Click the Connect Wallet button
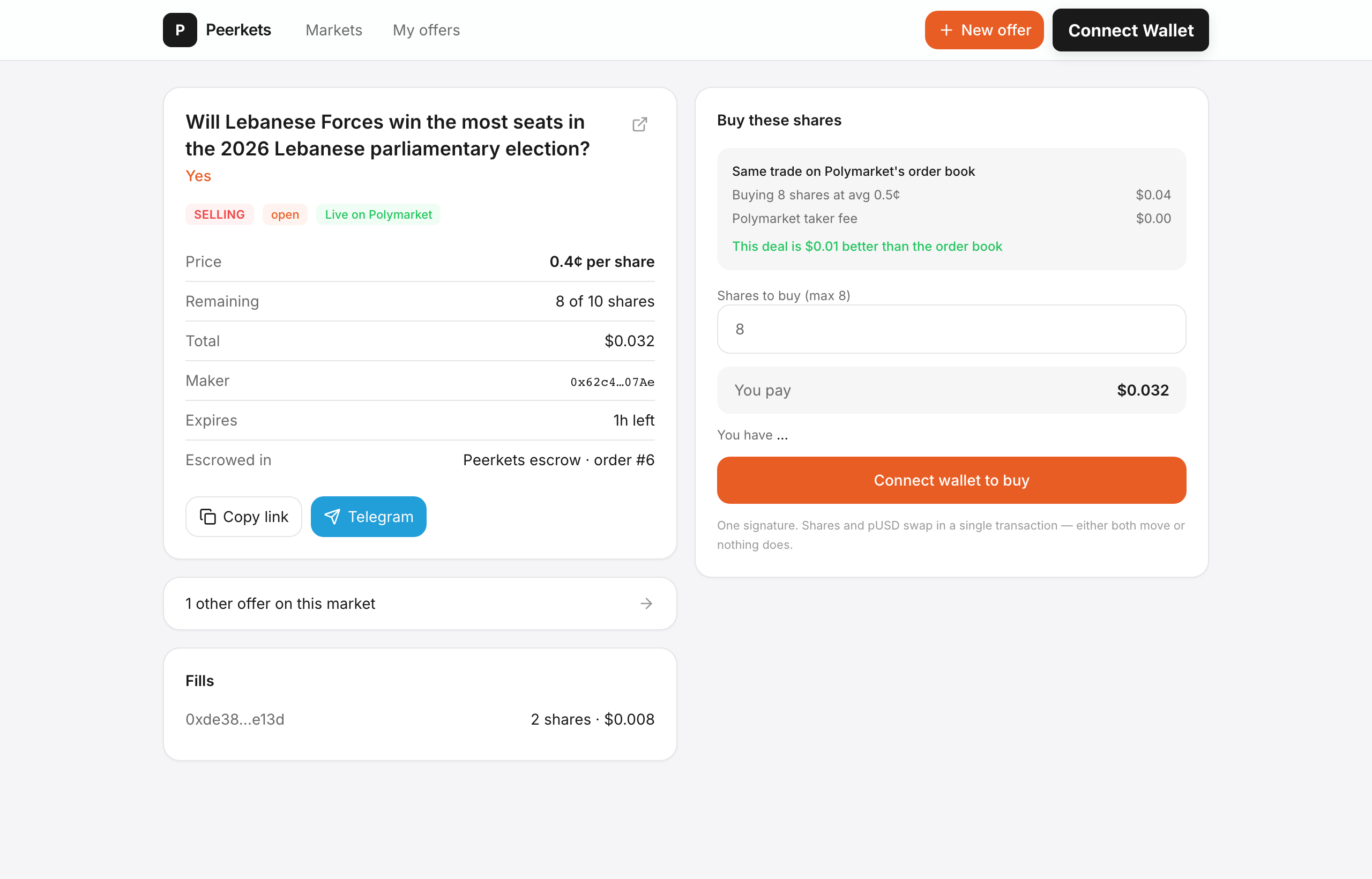Viewport: 1372px width, 879px height. 1130,29
